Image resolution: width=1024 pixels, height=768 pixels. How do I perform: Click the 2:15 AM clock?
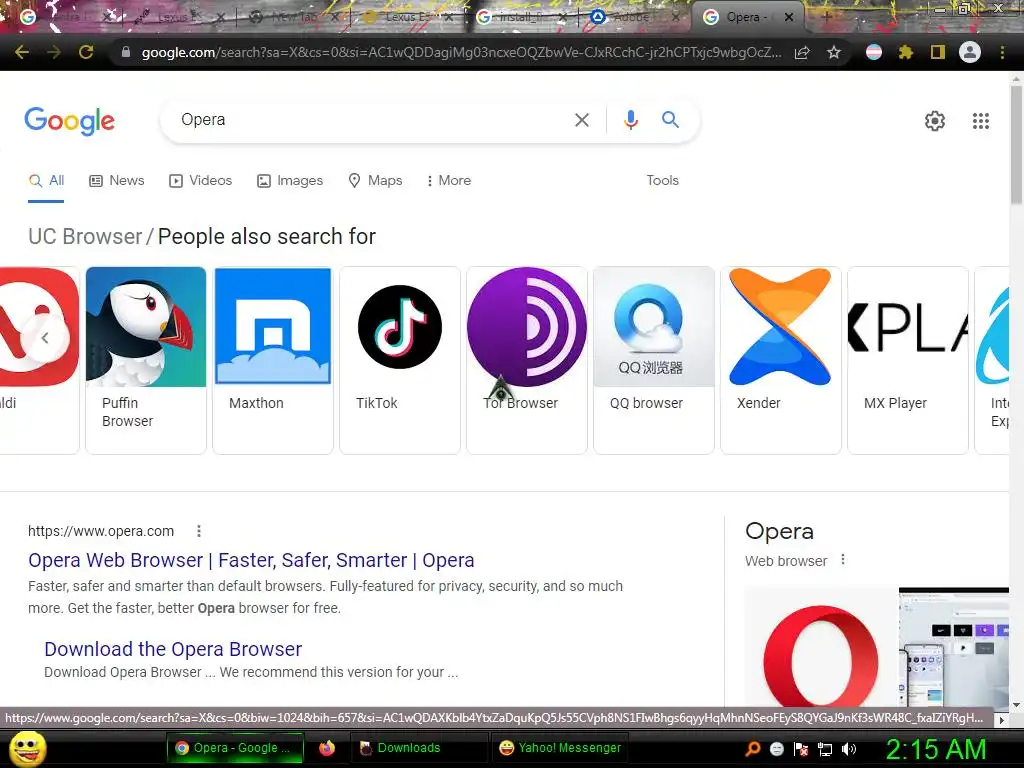pos(935,749)
